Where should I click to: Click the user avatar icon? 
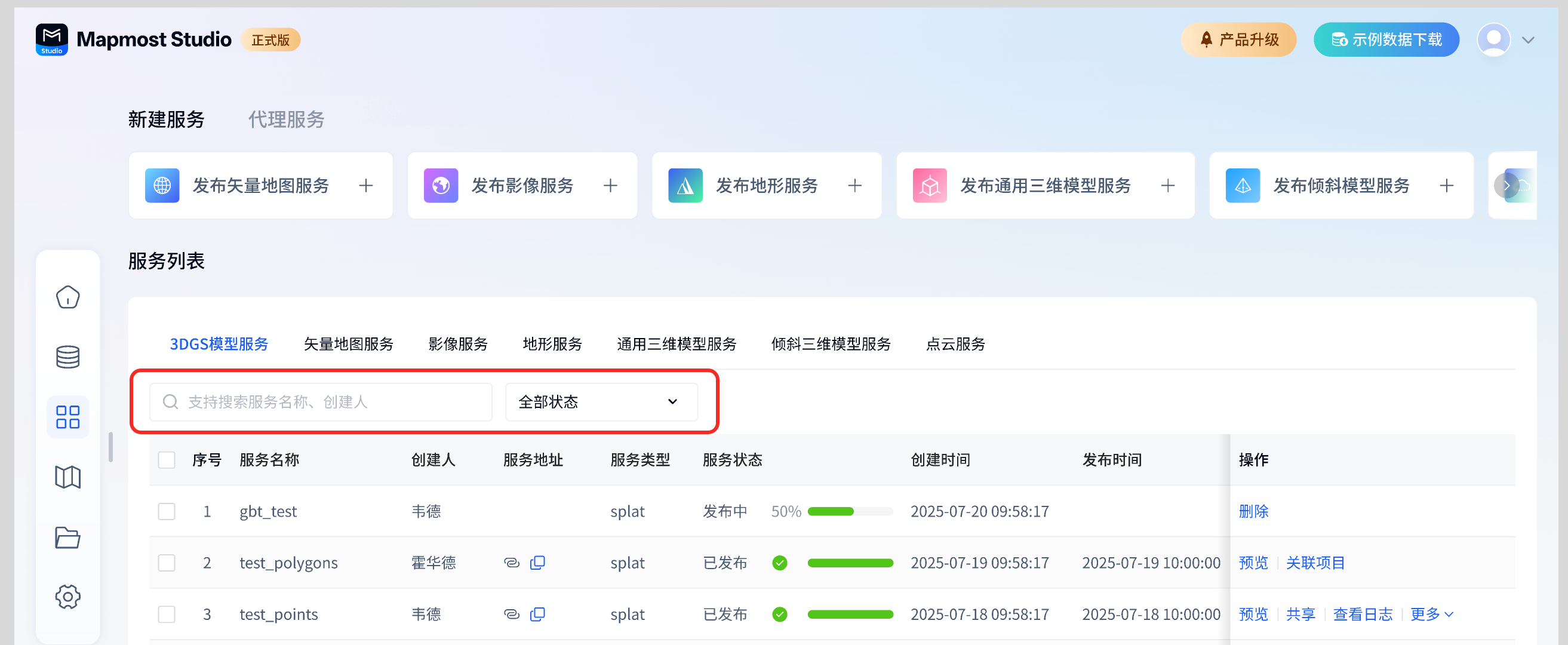1493,39
